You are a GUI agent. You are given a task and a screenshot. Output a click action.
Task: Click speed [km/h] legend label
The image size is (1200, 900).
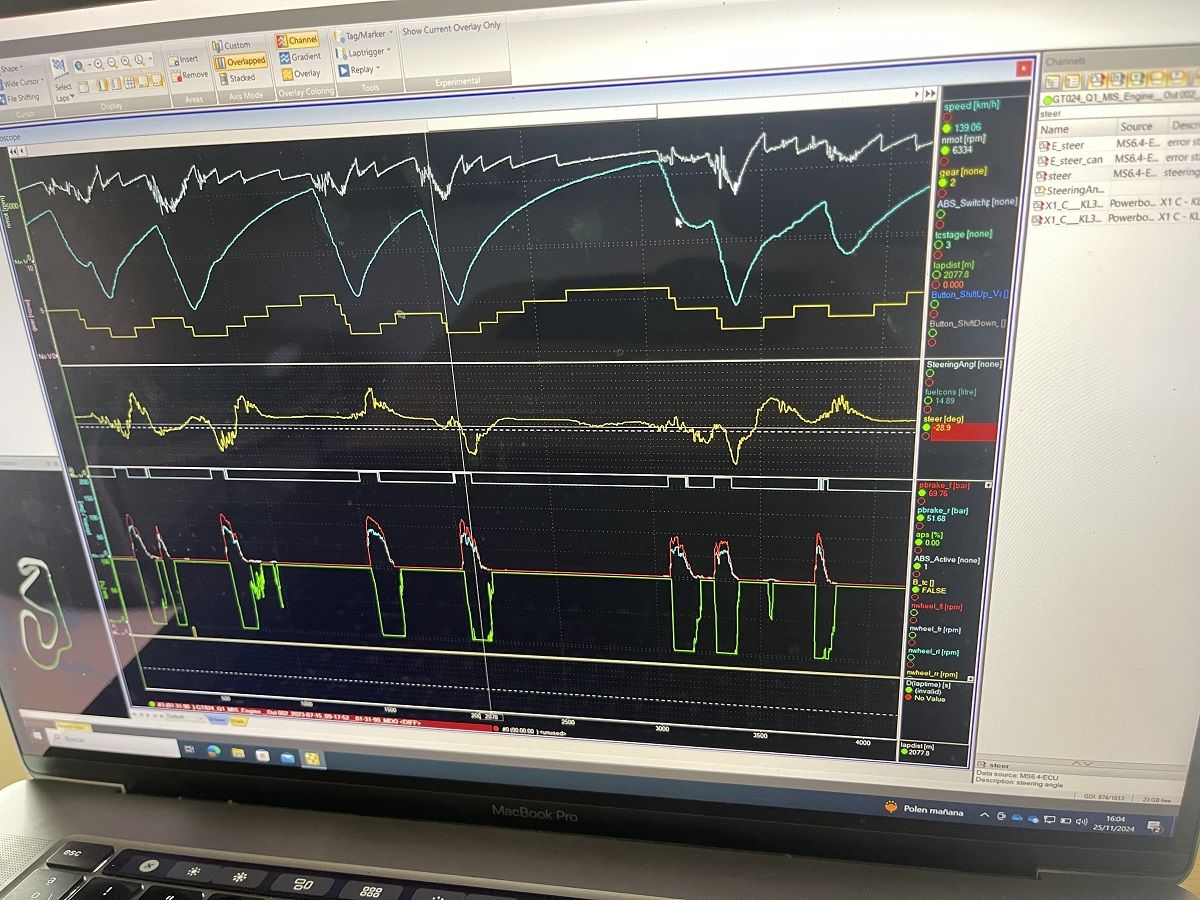(x=972, y=105)
